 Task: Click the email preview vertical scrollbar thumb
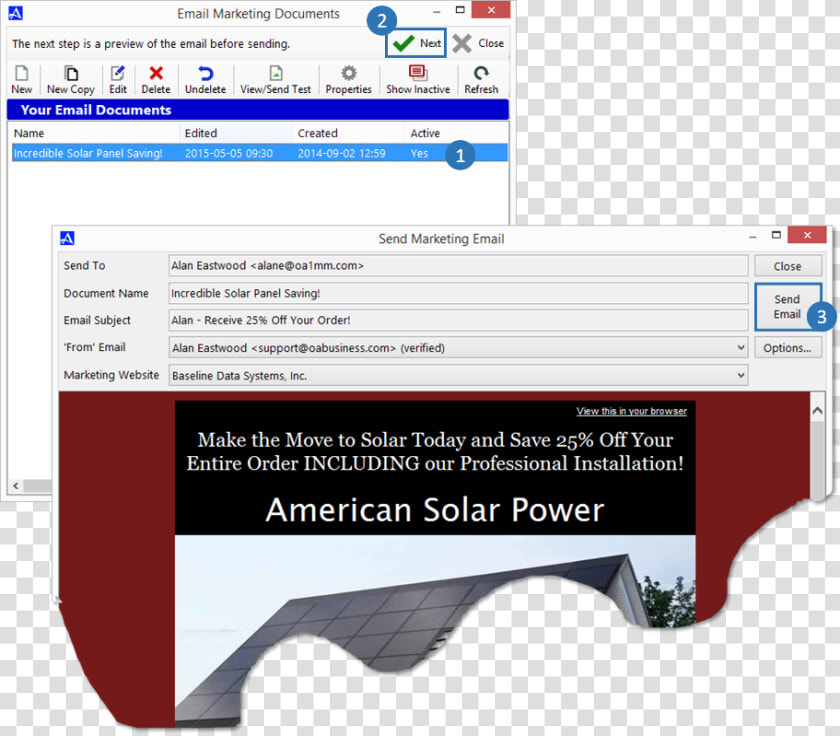pos(817,461)
